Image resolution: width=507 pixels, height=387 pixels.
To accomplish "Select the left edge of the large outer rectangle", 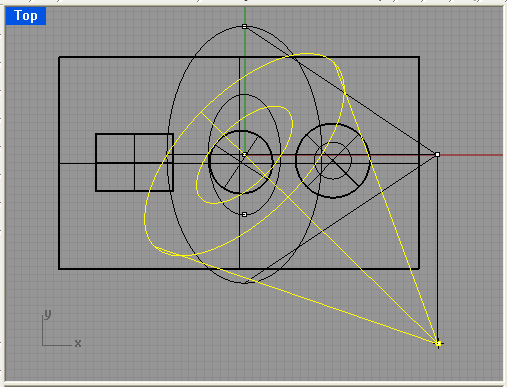I will [59, 163].
